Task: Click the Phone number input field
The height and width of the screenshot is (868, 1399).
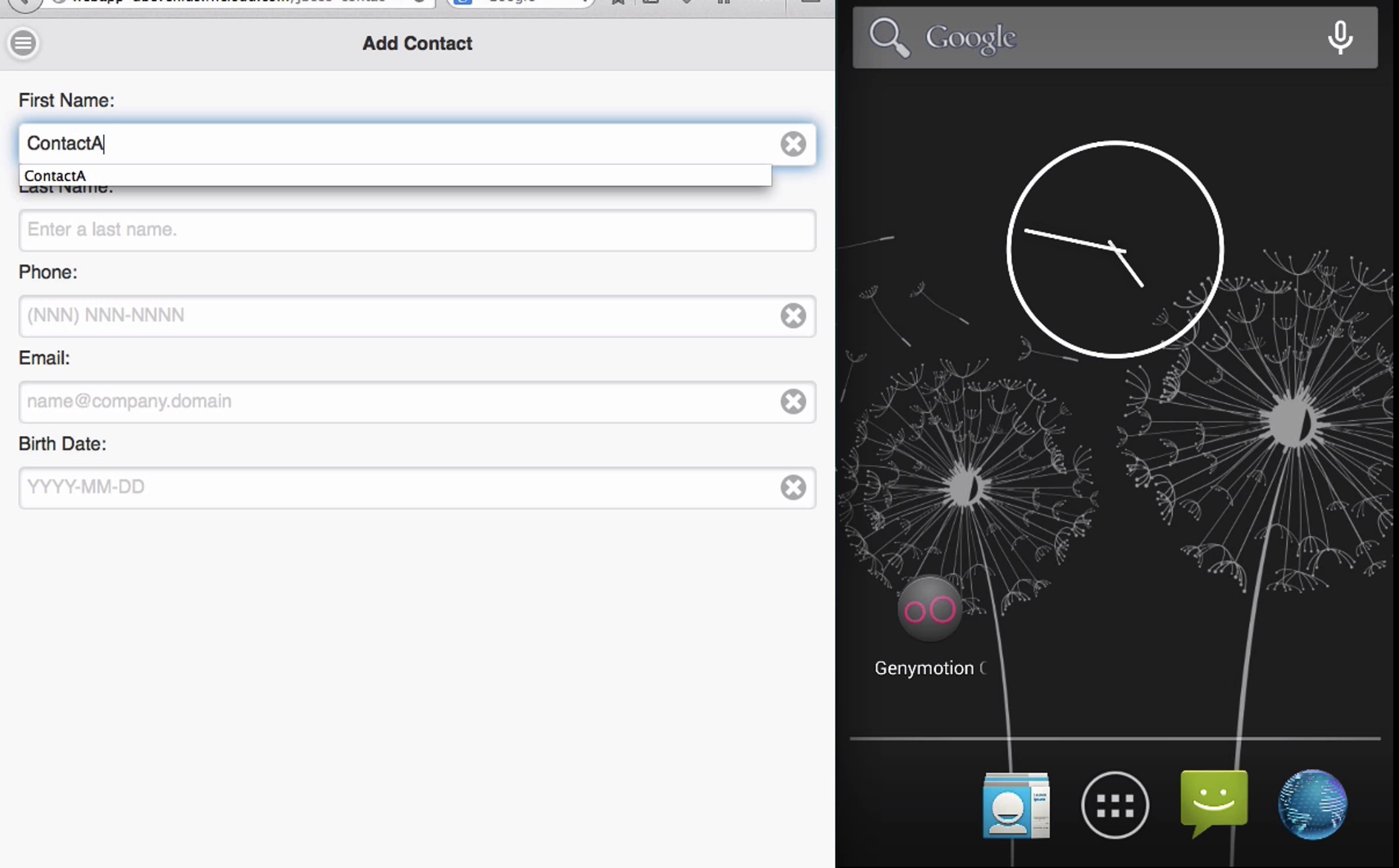Action: (417, 316)
